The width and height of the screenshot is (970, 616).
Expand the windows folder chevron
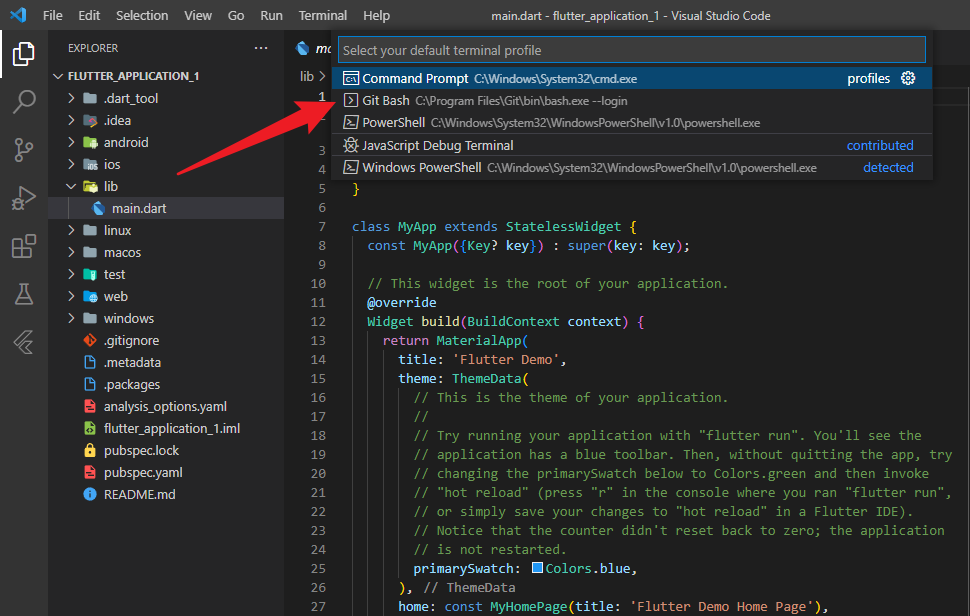71,318
